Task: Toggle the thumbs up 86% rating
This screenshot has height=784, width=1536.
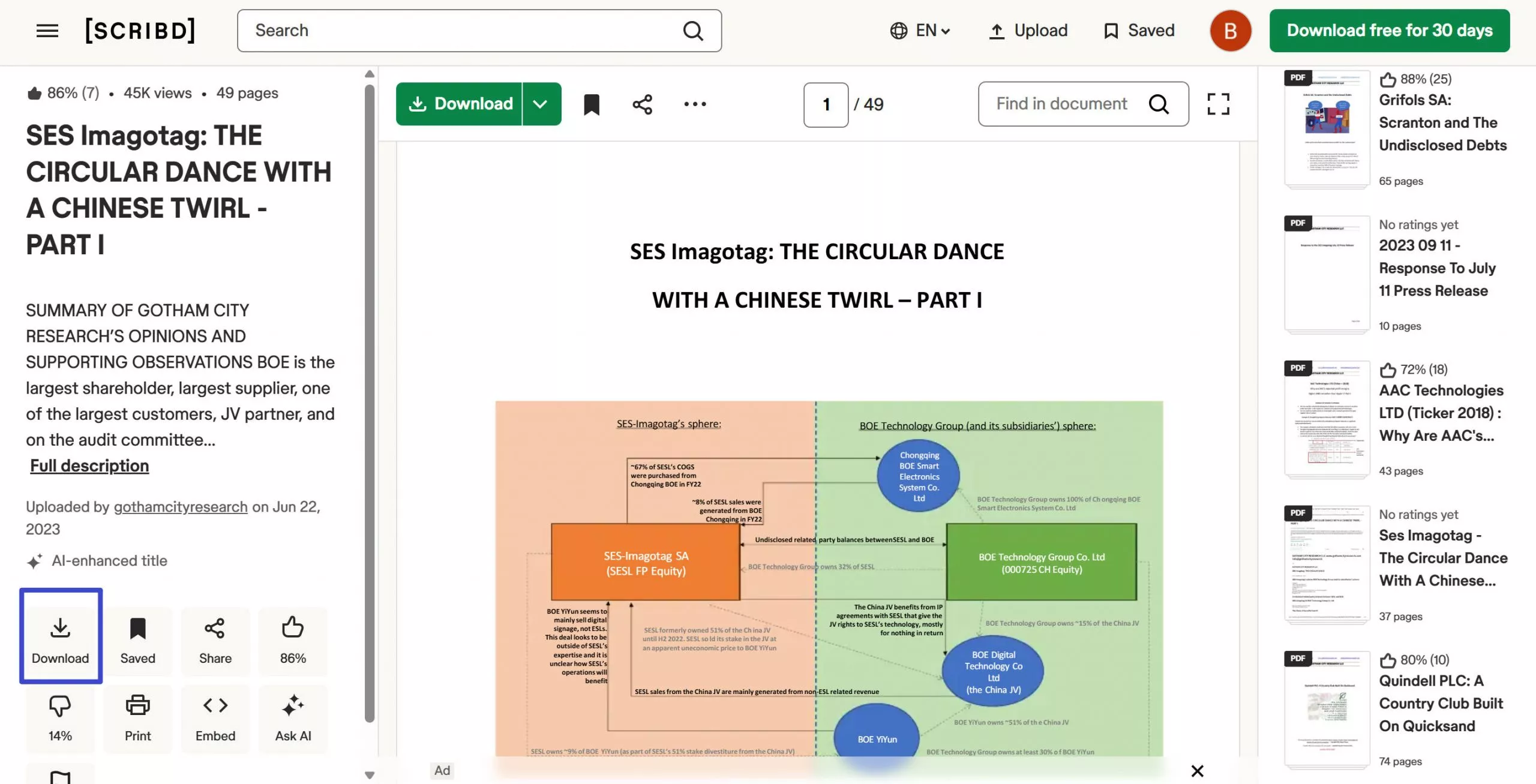Action: (x=293, y=640)
